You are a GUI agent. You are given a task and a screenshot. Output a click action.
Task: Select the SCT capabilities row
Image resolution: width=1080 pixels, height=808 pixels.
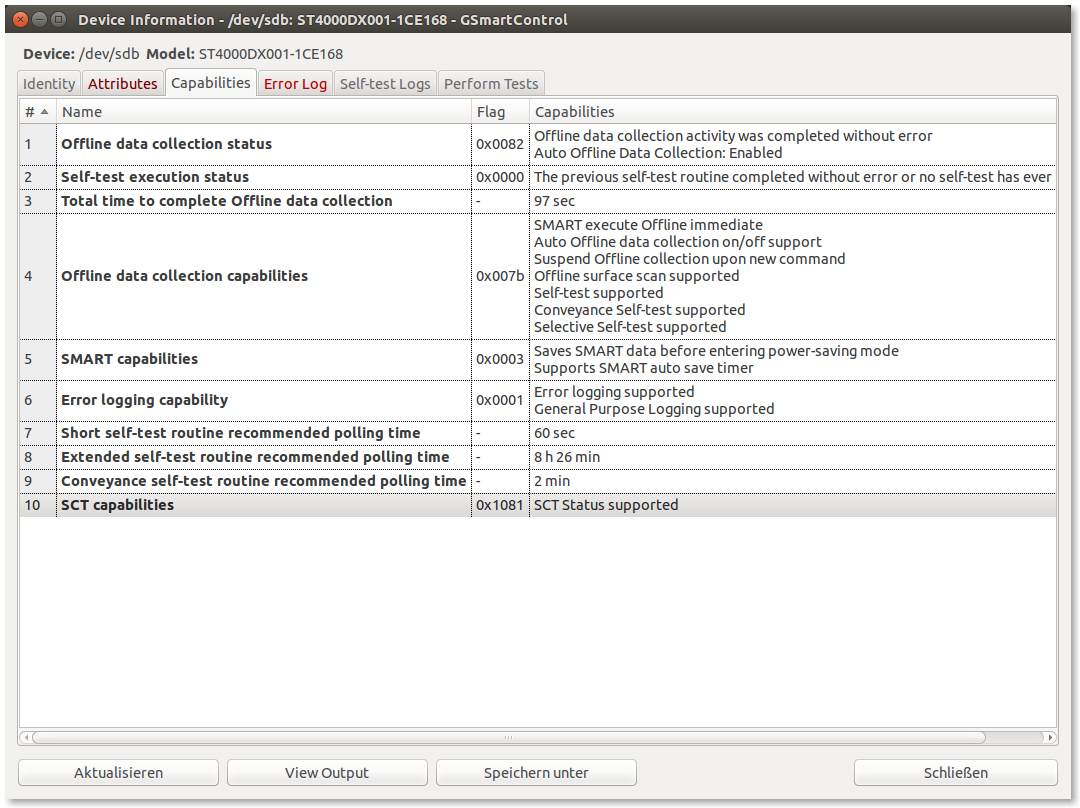[538, 505]
